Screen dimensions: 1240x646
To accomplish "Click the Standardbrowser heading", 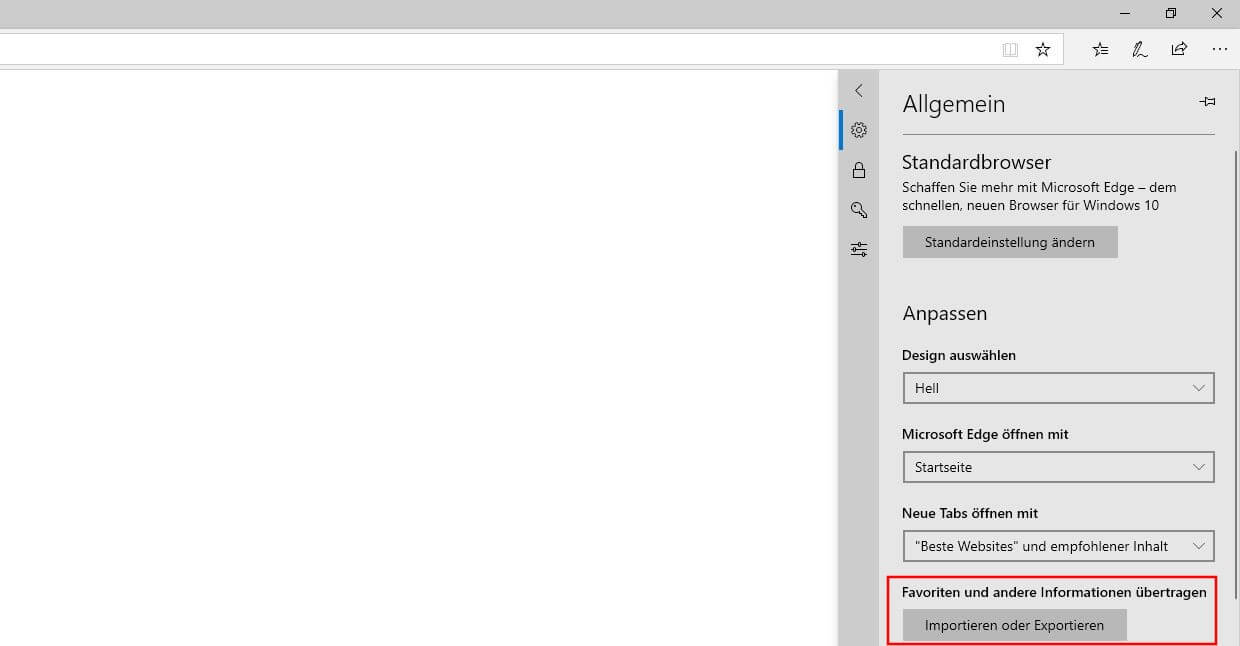I will 977,162.
